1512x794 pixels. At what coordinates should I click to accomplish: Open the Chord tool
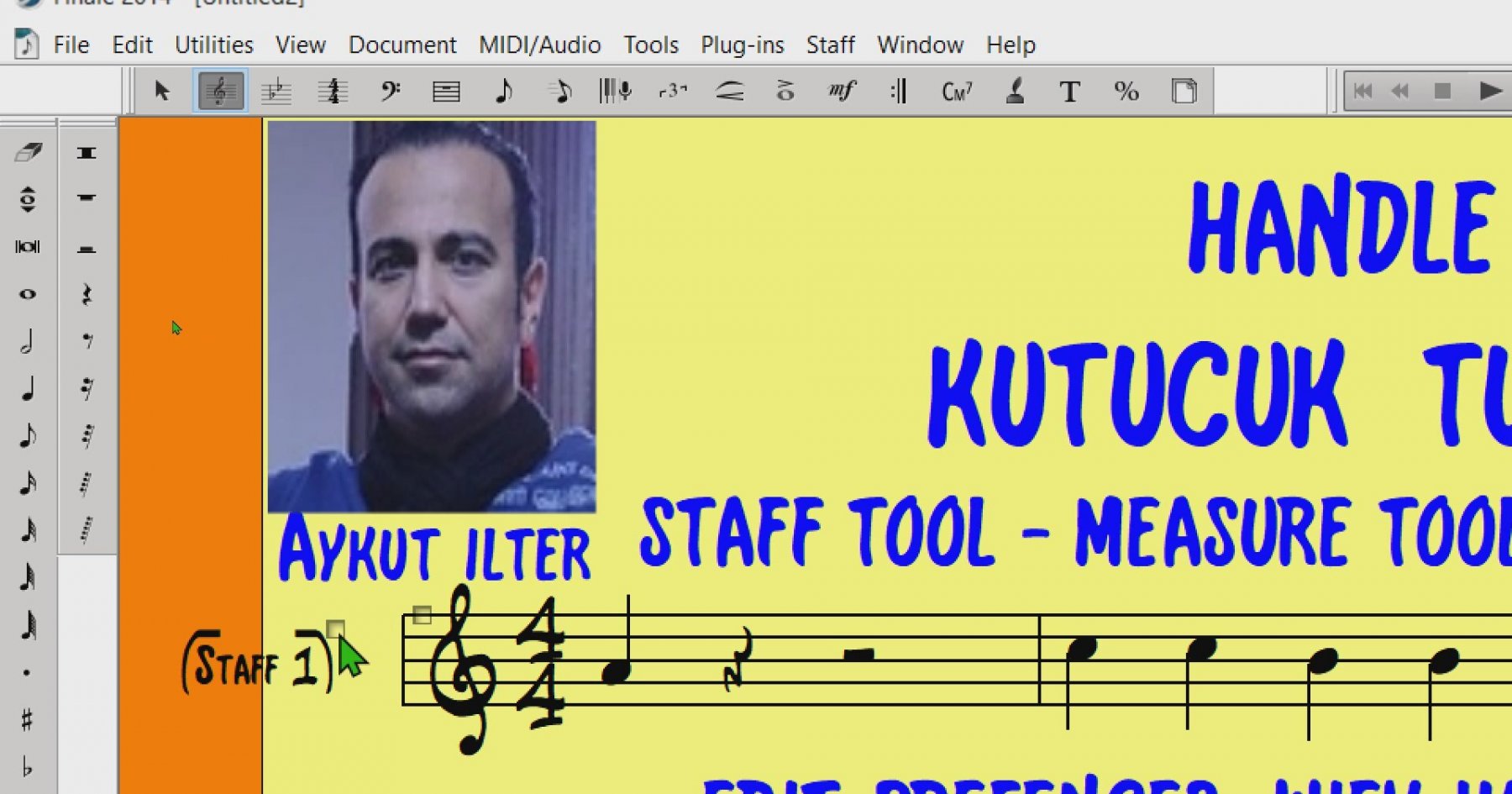pyautogui.click(x=957, y=91)
